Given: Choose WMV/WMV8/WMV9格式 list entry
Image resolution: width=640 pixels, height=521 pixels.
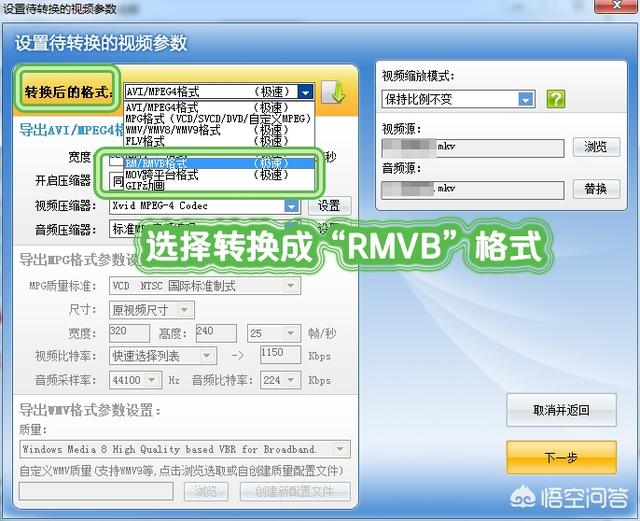Looking at the screenshot, I should point(219,130).
